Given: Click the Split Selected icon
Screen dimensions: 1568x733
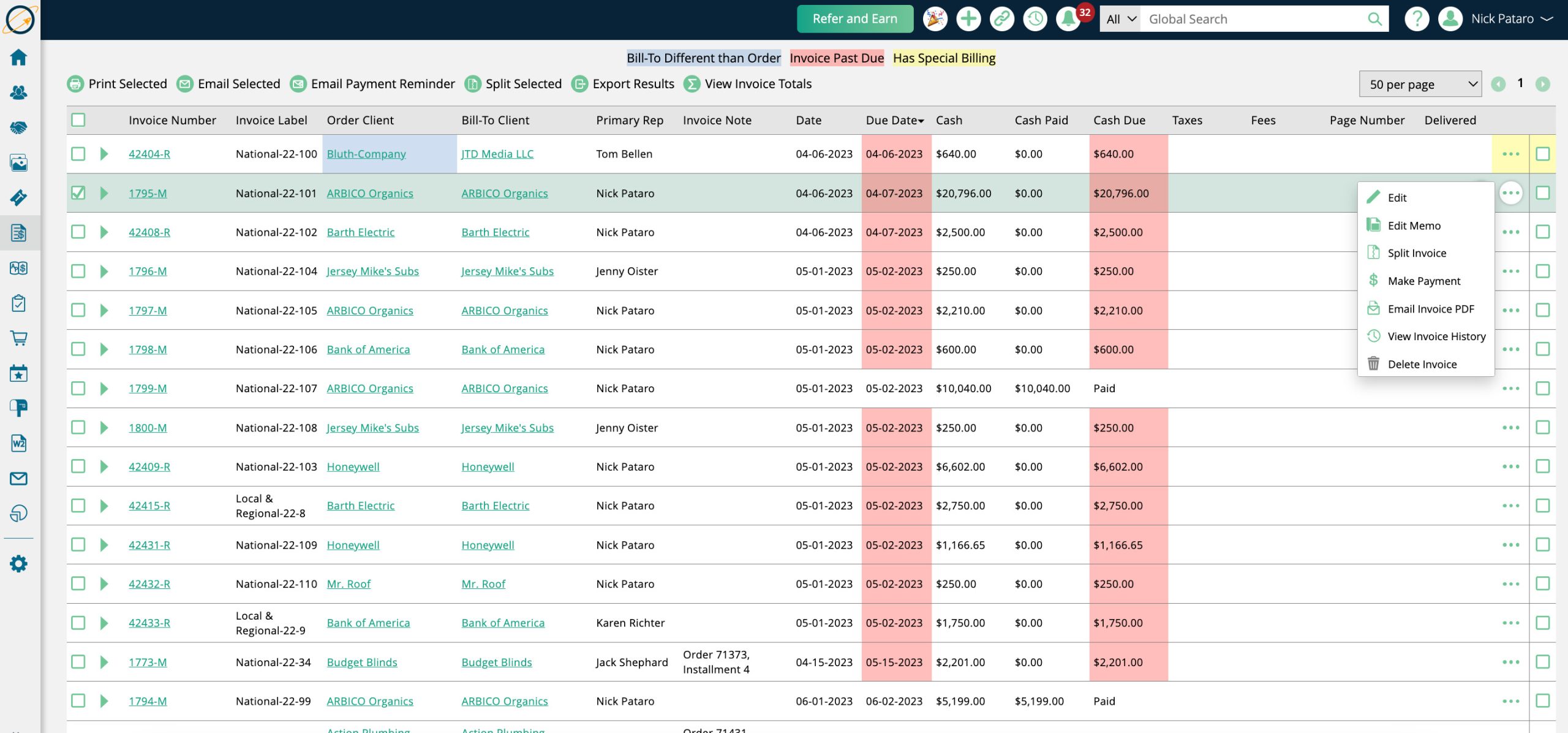Looking at the screenshot, I should pos(471,83).
